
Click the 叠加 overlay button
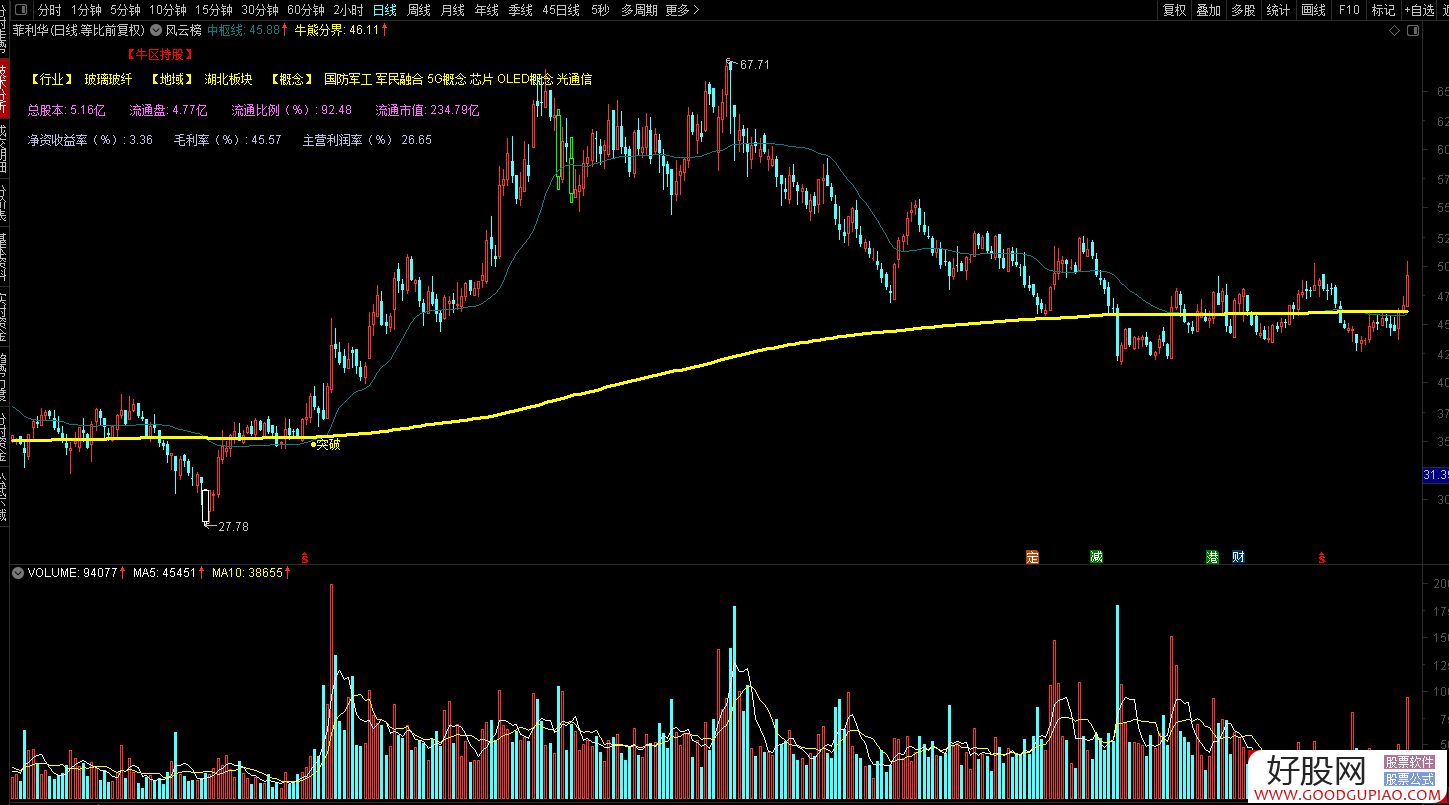click(x=1209, y=10)
